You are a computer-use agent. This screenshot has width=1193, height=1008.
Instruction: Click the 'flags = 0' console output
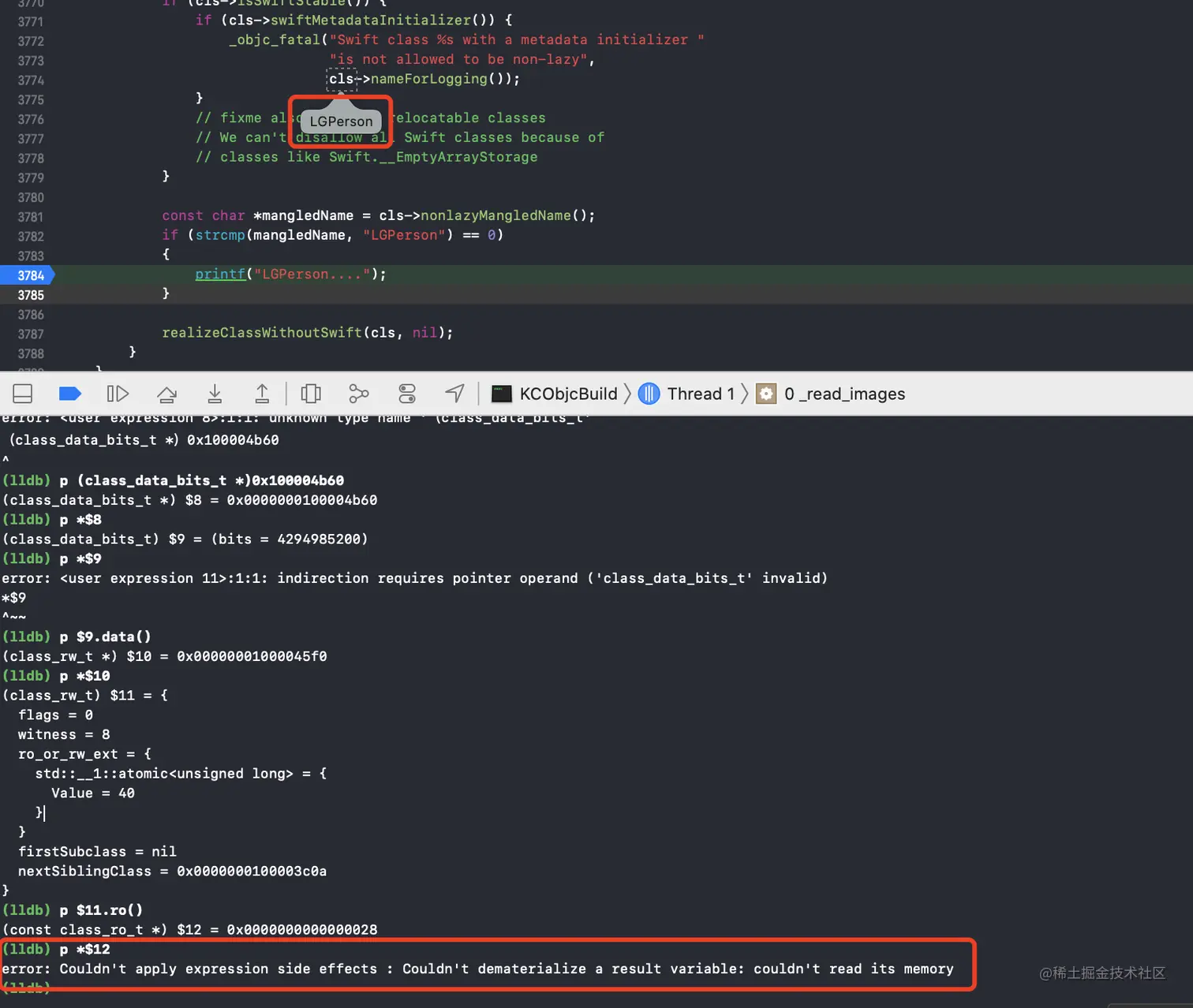(55, 715)
